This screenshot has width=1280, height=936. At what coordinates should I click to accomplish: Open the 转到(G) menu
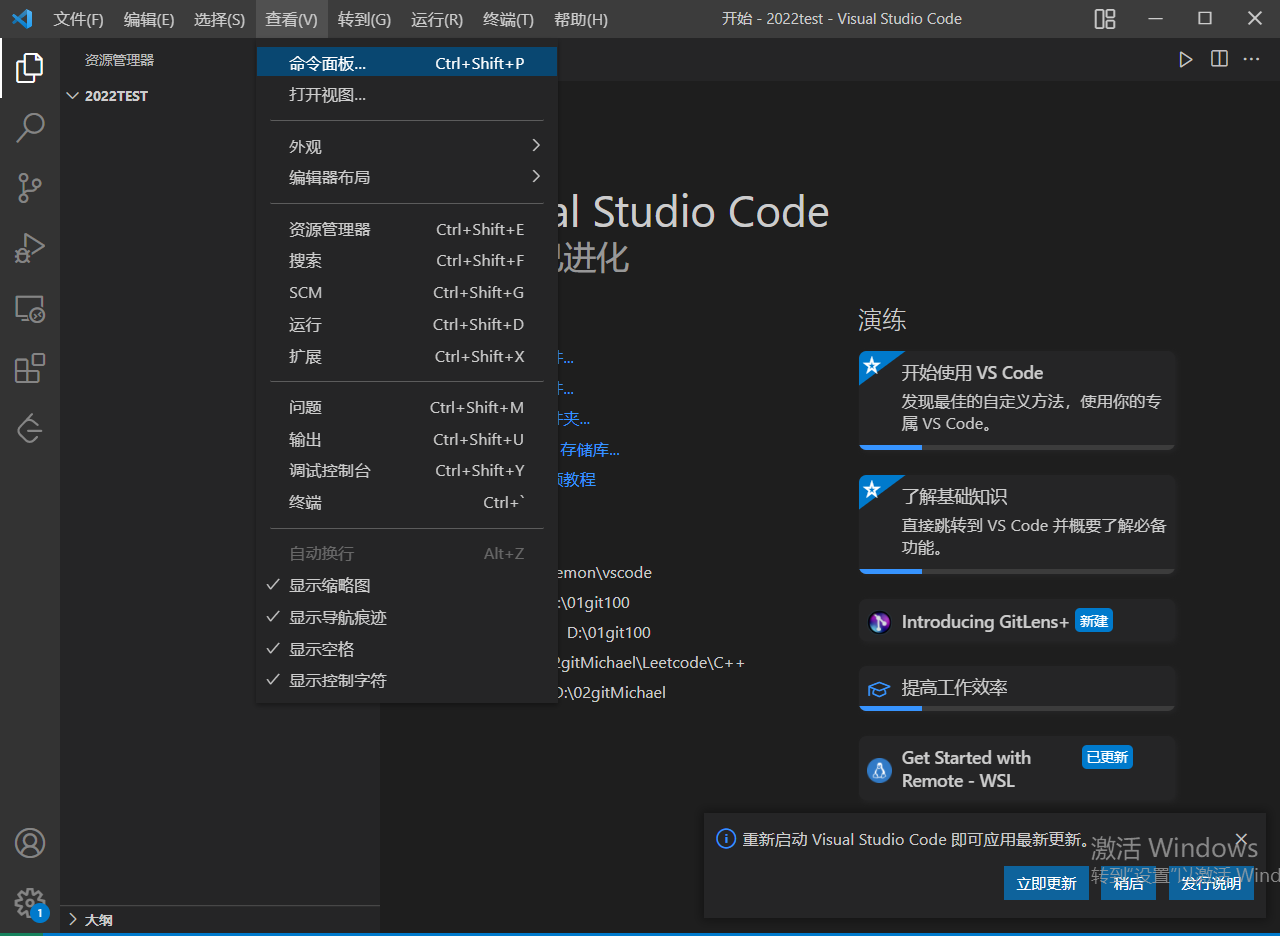click(364, 19)
